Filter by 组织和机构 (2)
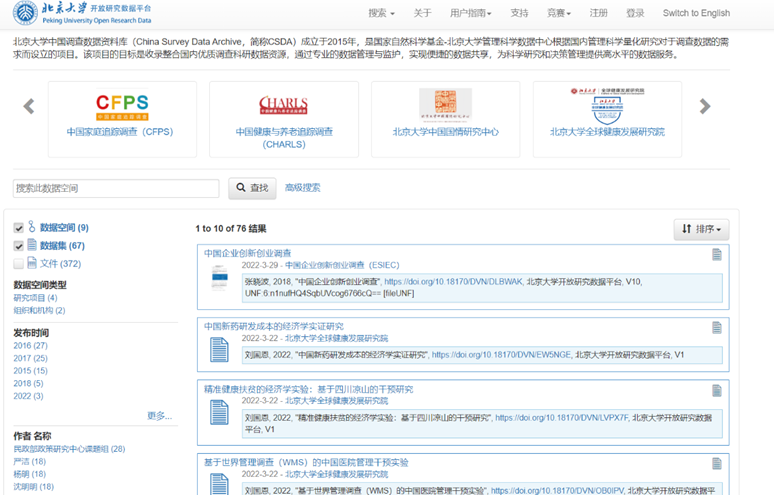The height and width of the screenshot is (495, 774). tap(39, 310)
